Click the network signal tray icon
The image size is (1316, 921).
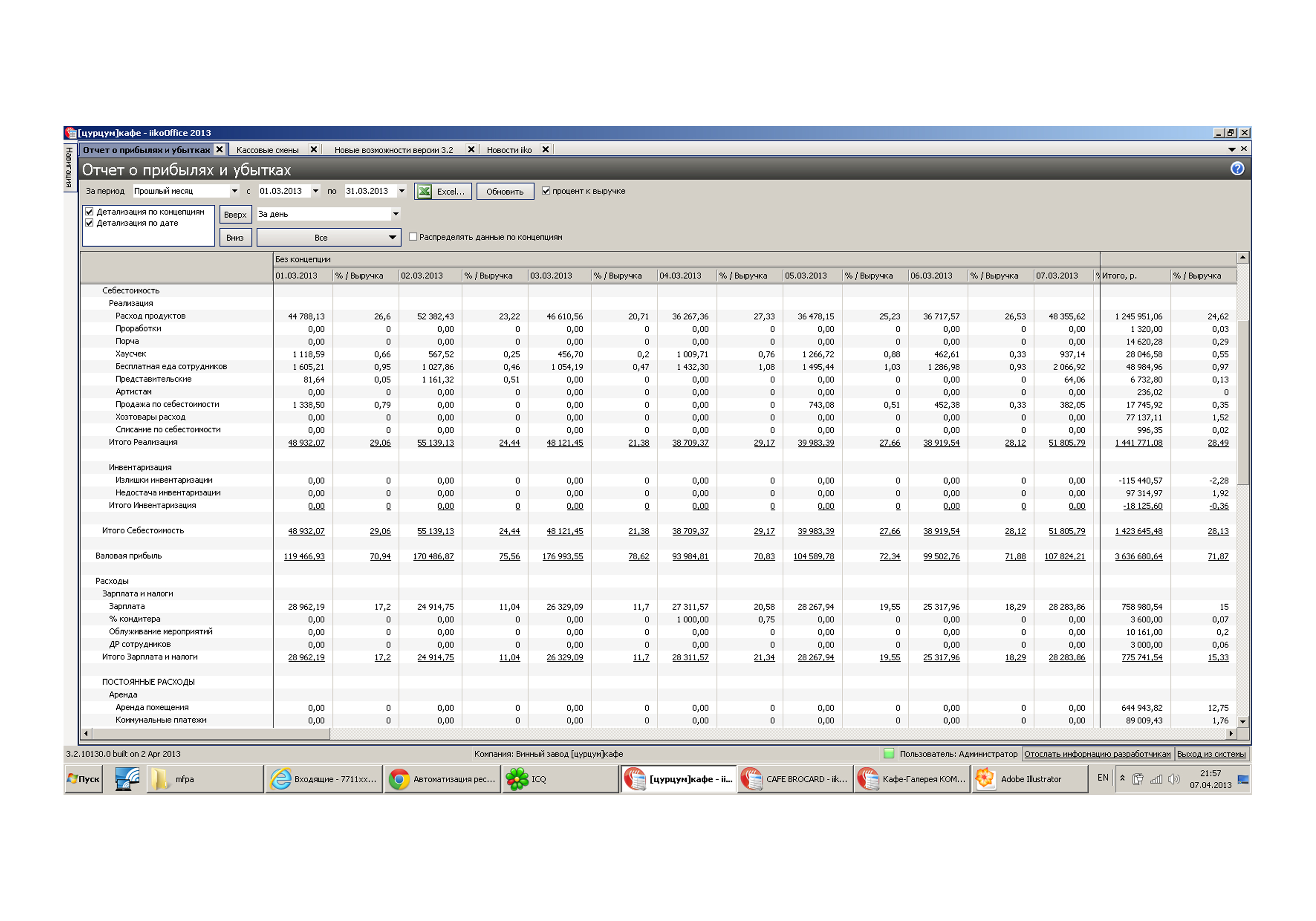(x=1156, y=779)
